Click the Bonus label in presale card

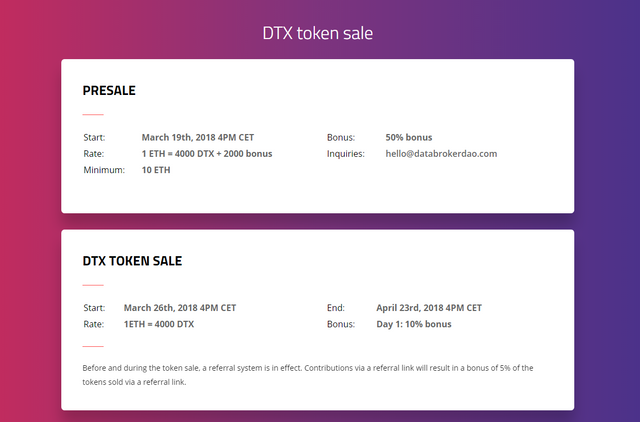pyautogui.click(x=341, y=138)
